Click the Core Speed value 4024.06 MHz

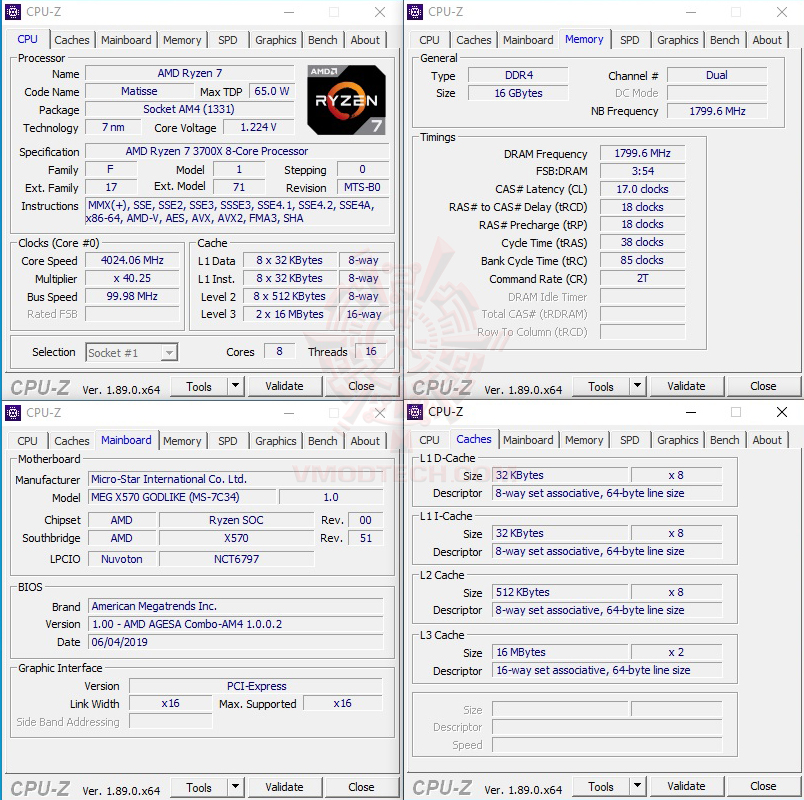point(132,261)
